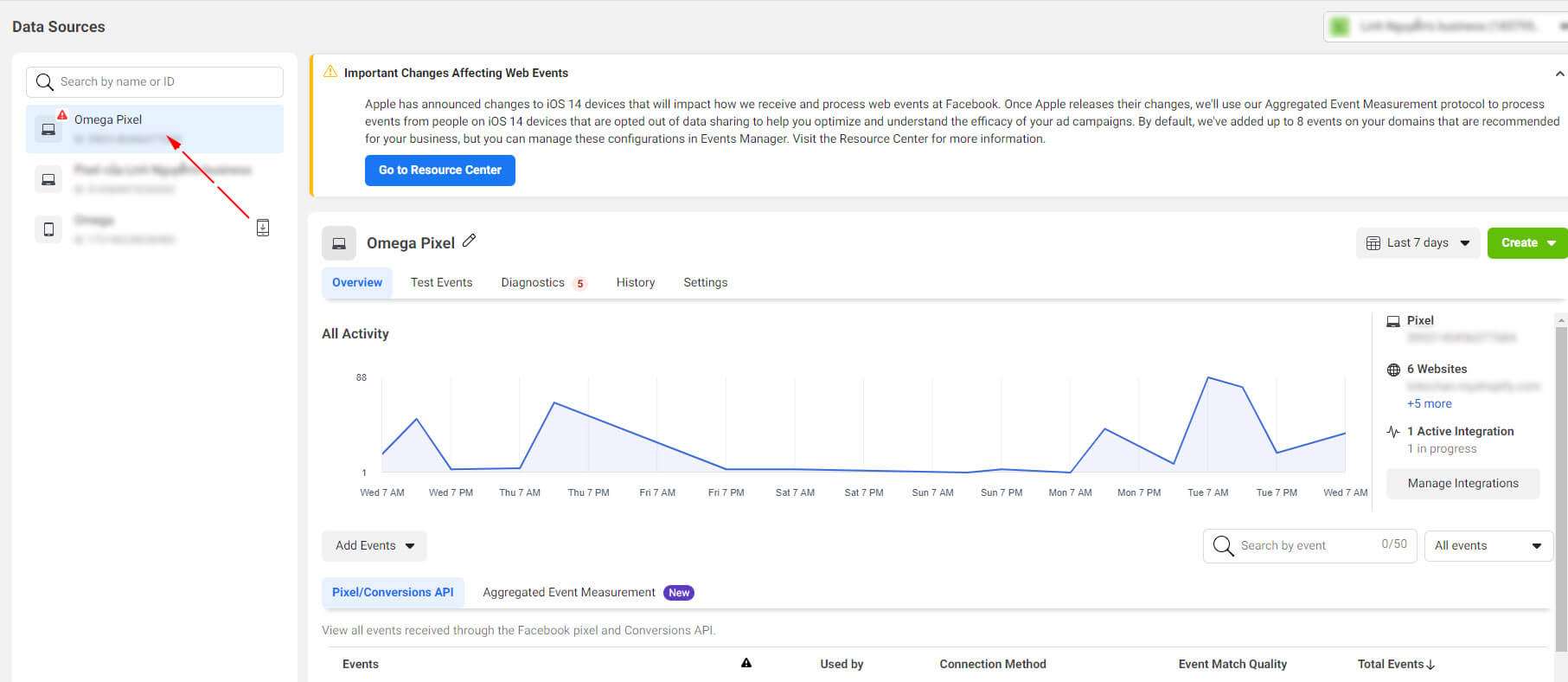Click the pixel icon beside Omega Pixel heading
Image resolution: width=1568 pixels, height=682 pixels.
click(339, 244)
